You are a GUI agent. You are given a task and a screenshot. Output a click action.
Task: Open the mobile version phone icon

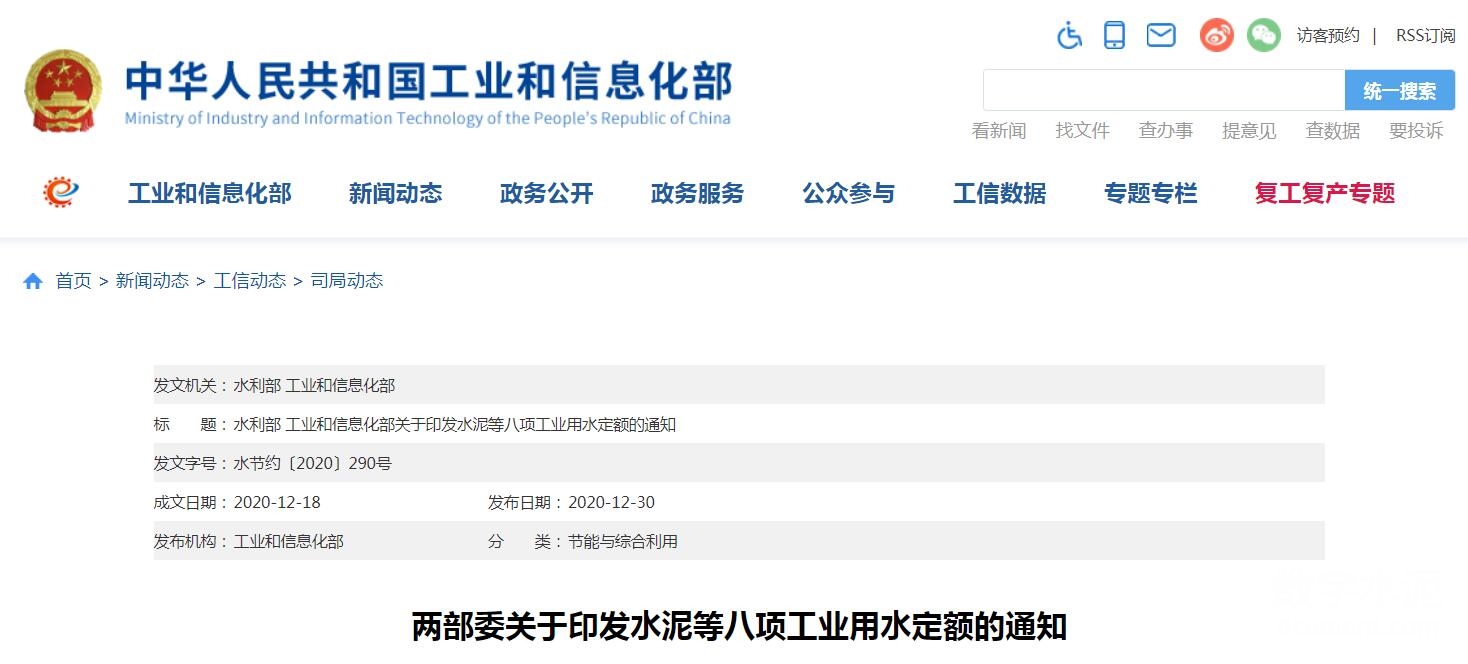(1114, 36)
